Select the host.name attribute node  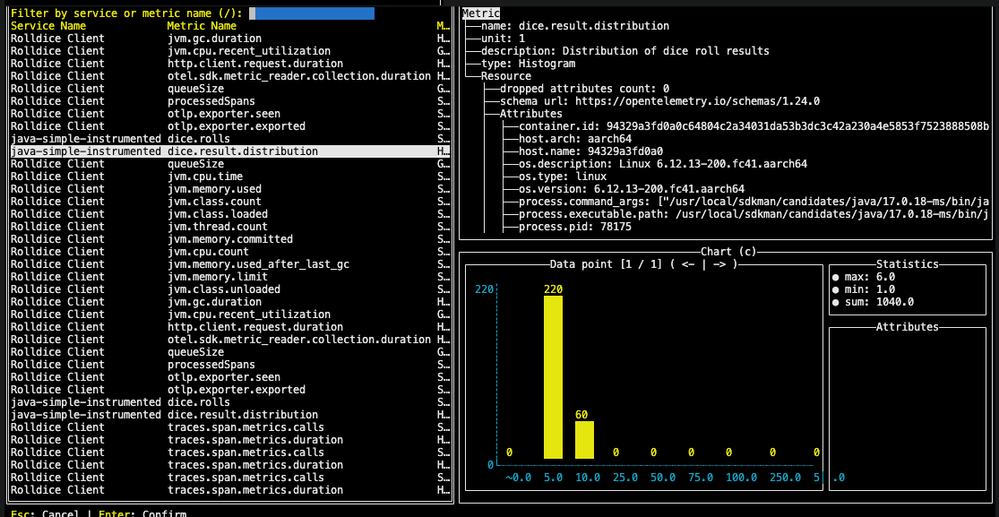[591, 152]
